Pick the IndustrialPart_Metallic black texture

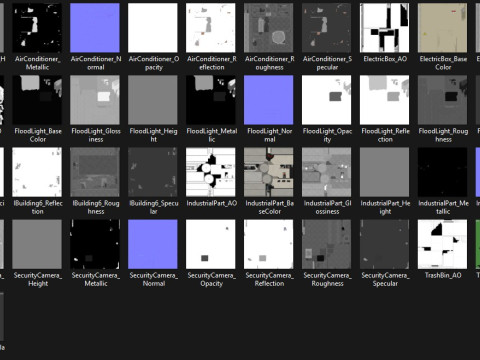pyautogui.click(x=443, y=172)
